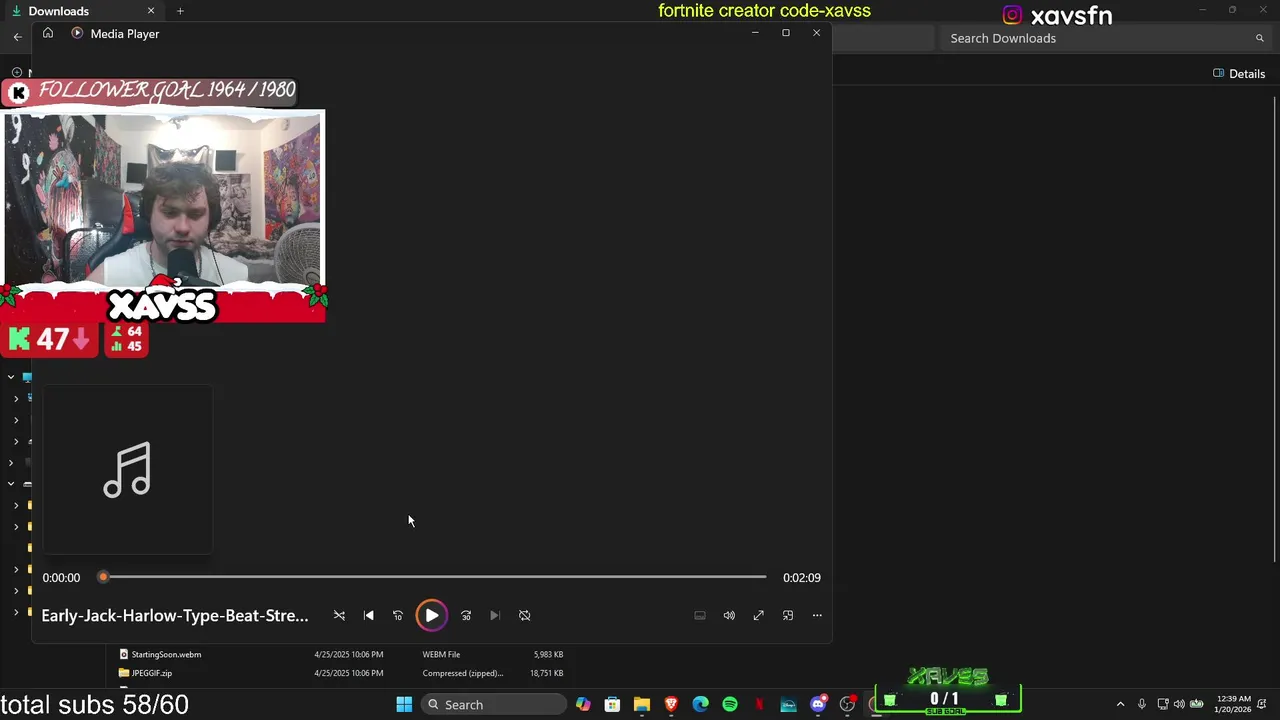Open the clock showing 12:39 AM
1280x720 pixels.
pyautogui.click(x=1233, y=705)
